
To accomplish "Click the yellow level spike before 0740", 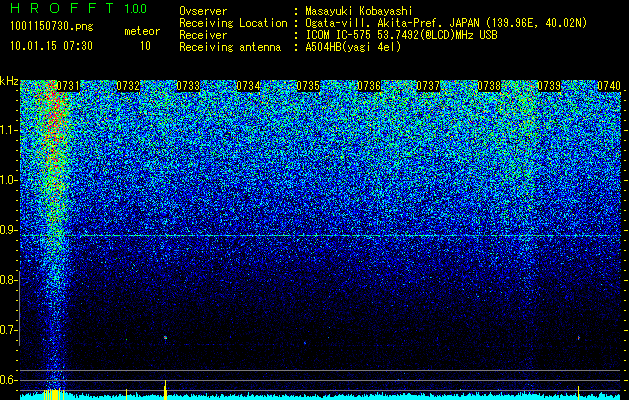I will point(578,393).
